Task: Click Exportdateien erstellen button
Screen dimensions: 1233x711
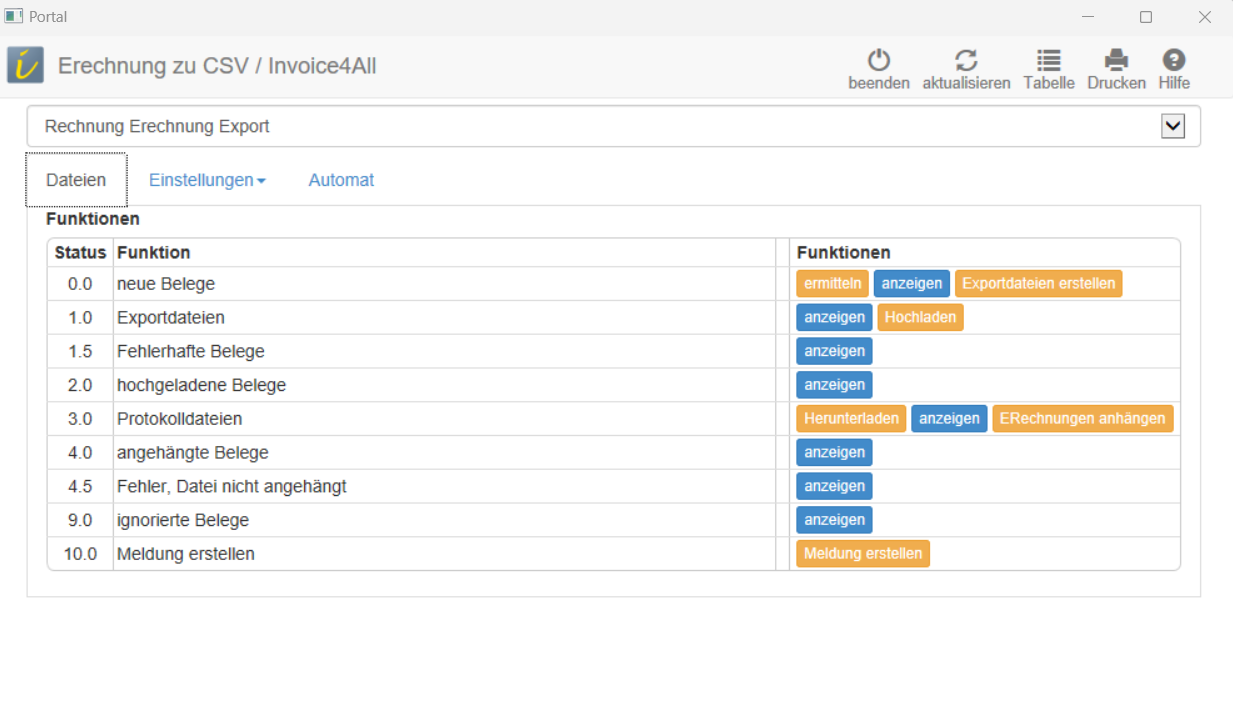Action: click(1038, 284)
